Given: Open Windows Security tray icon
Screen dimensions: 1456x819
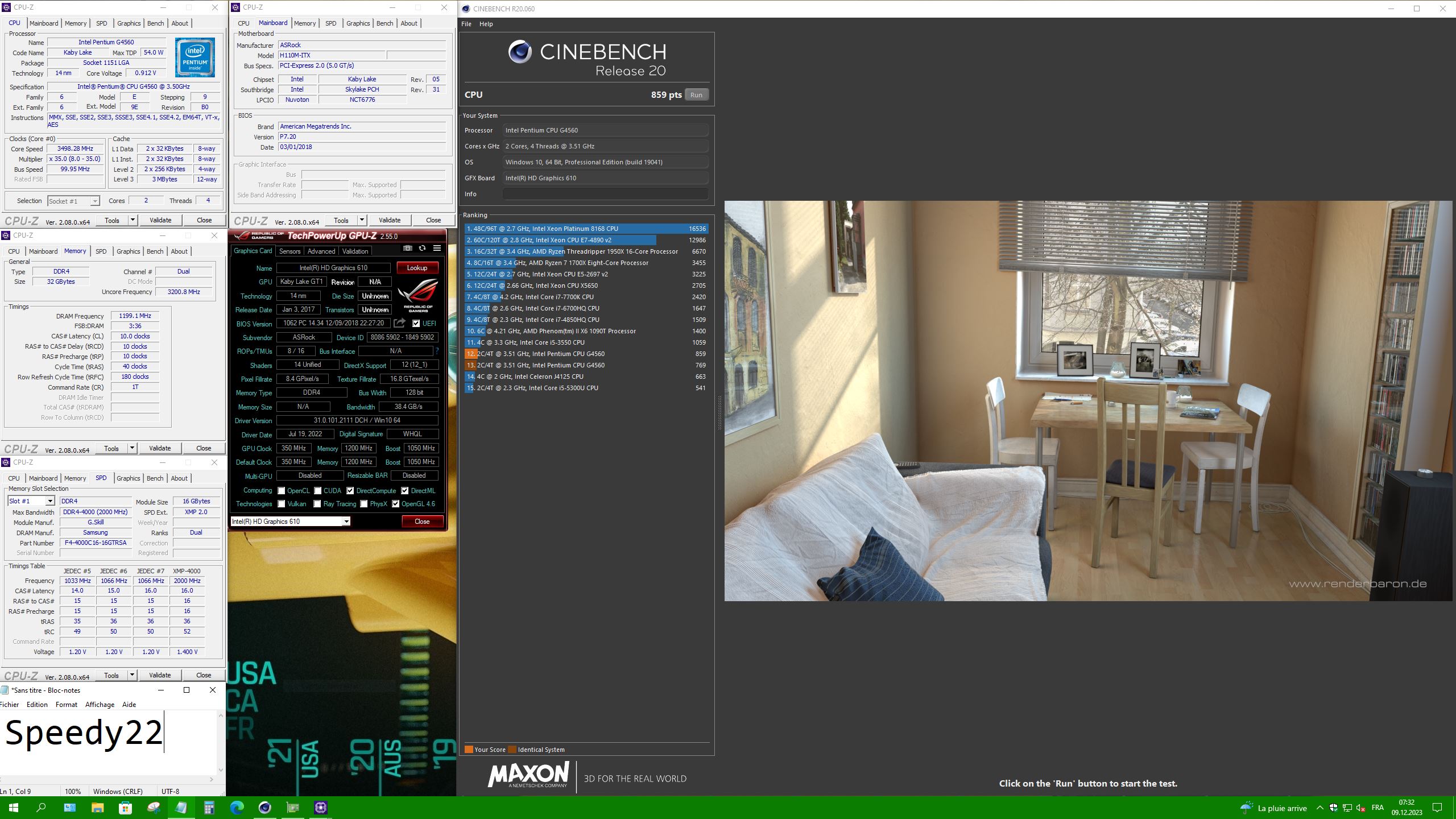Looking at the screenshot, I should pyautogui.click(x=1334, y=808).
